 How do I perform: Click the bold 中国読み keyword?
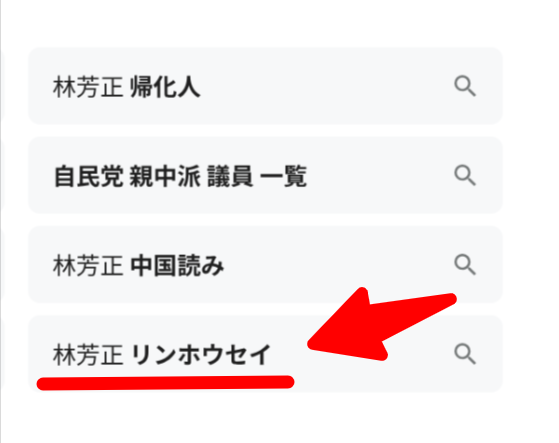[x=177, y=266]
